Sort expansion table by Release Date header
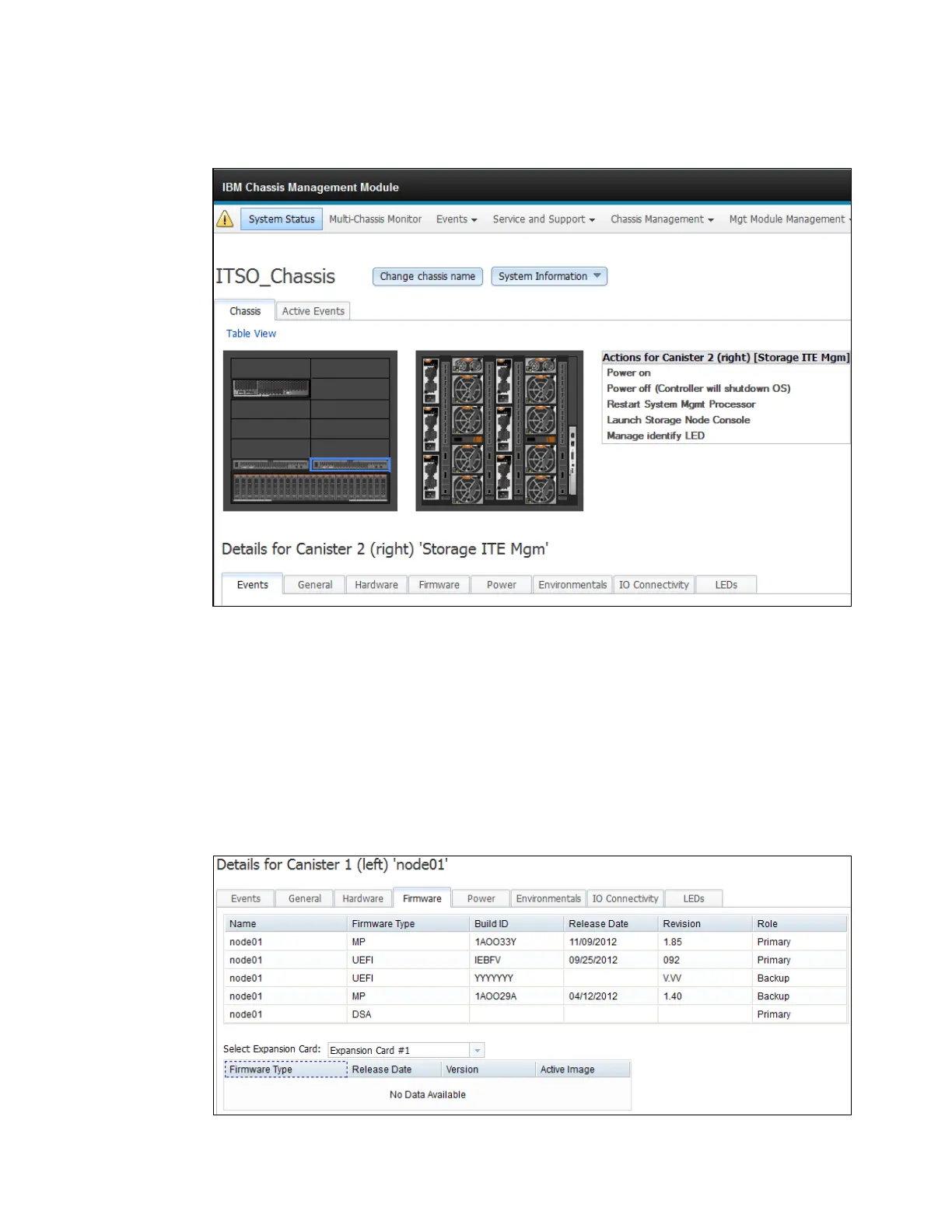The height and width of the screenshot is (1232, 952). pyautogui.click(x=394, y=1069)
